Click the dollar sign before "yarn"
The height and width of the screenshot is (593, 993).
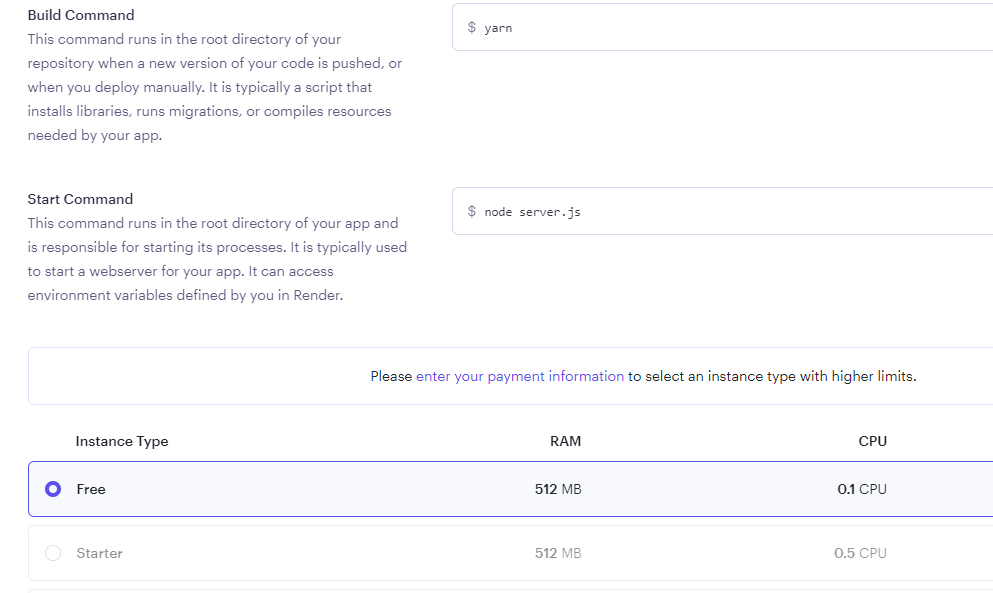pyautogui.click(x=472, y=28)
